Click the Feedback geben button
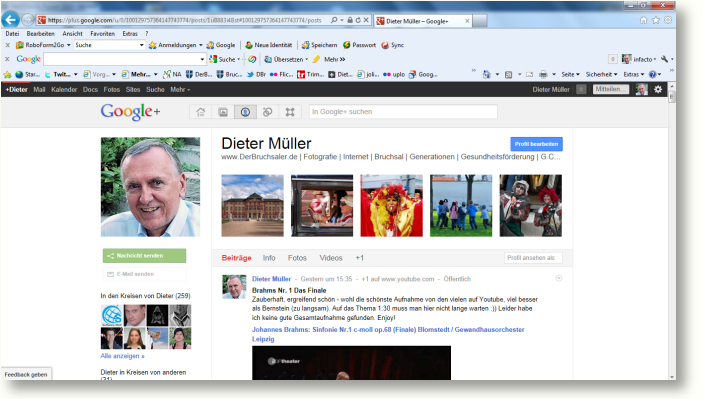This screenshot has height=399, width=703. pos(26,374)
